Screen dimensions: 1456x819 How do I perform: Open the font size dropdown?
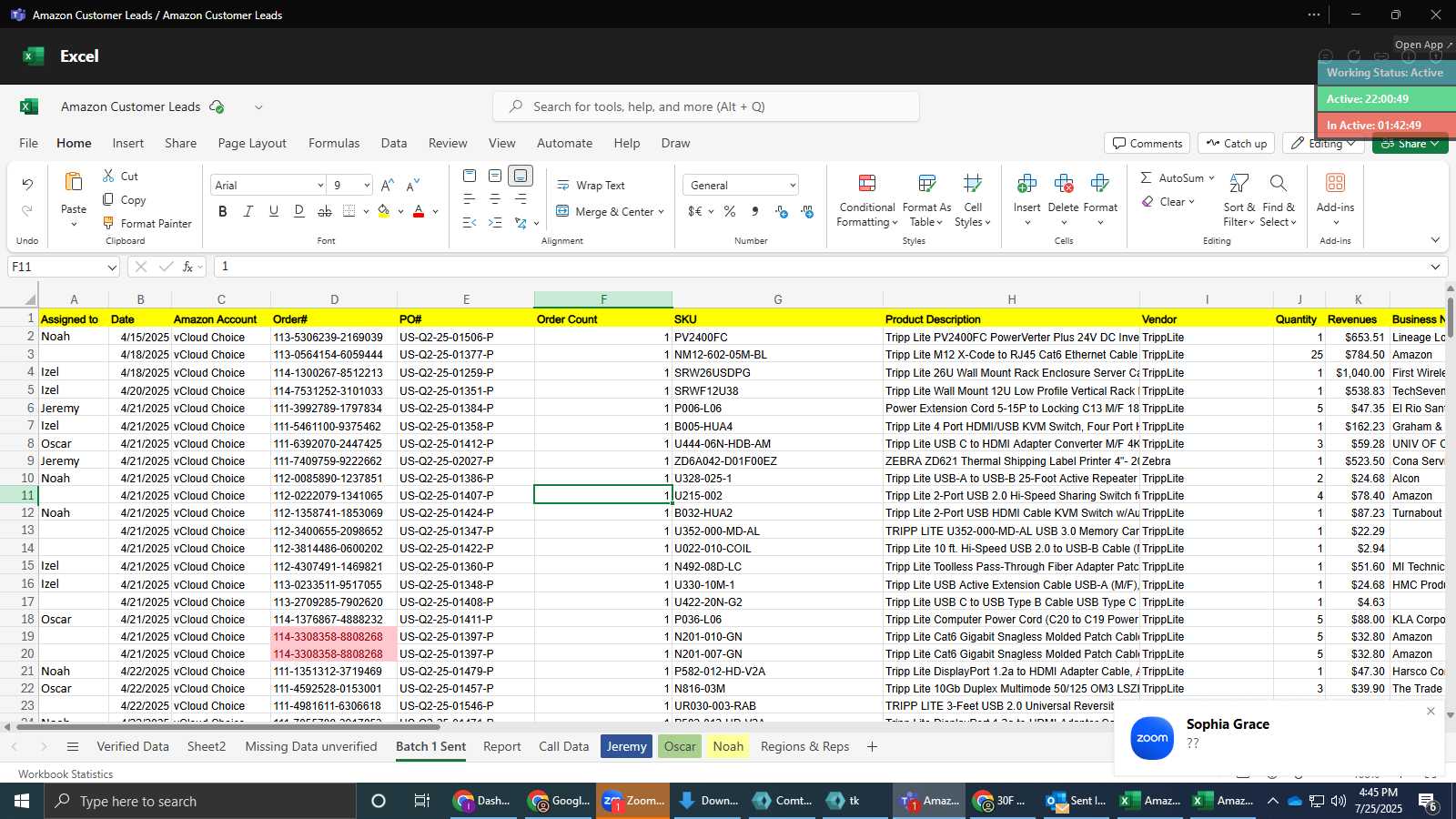[x=367, y=186]
